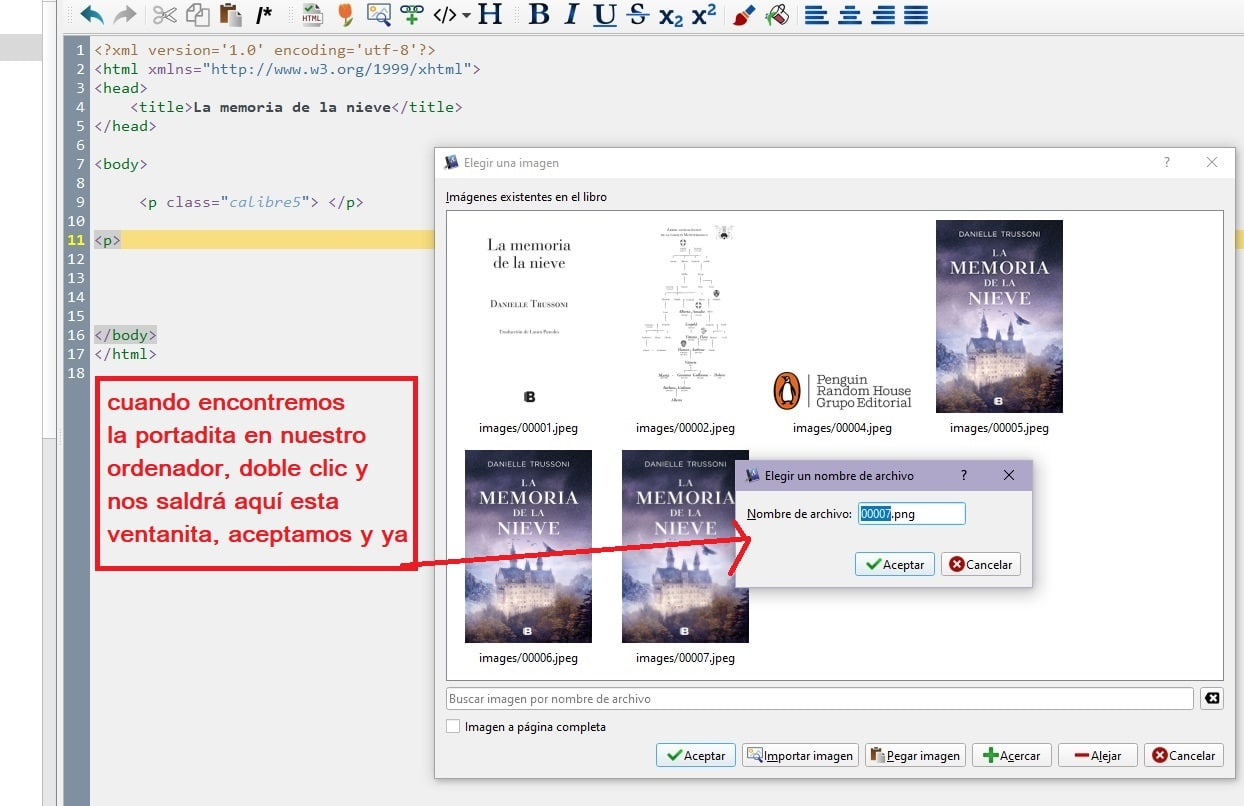Align text to the left
The width and height of the screenshot is (1244, 806).
[817, 15]
